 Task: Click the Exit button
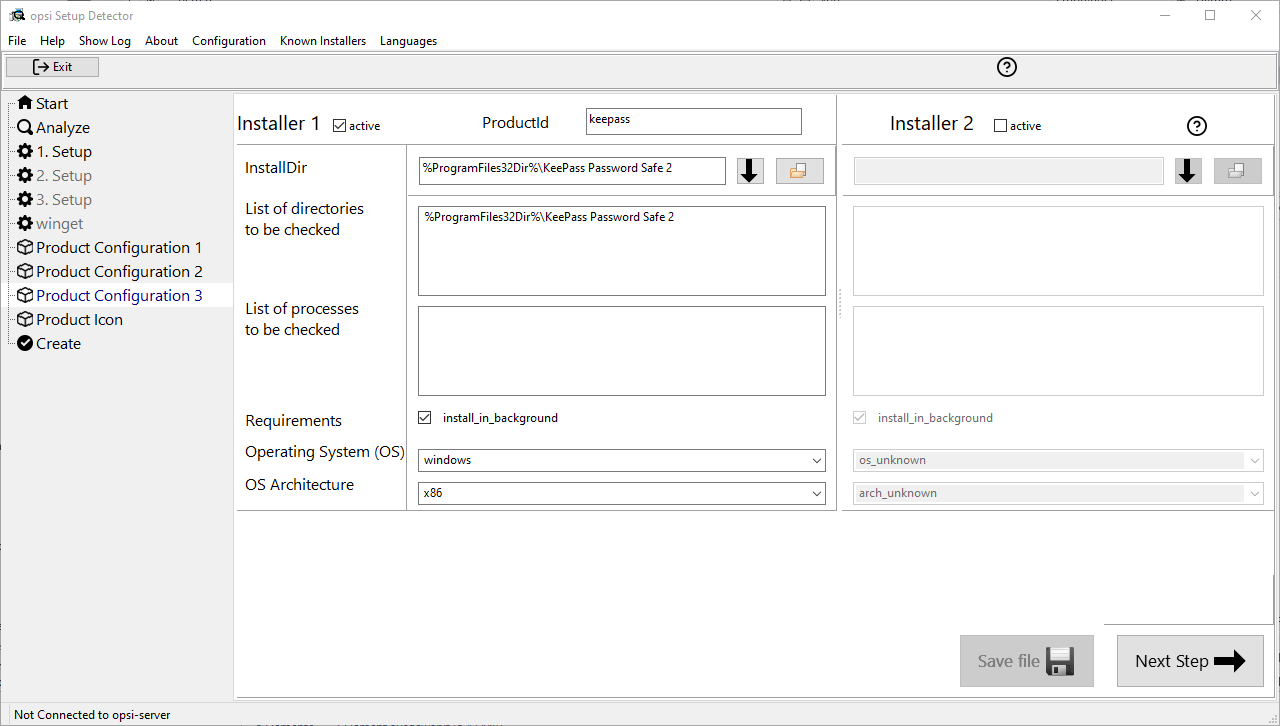point(52,67)
